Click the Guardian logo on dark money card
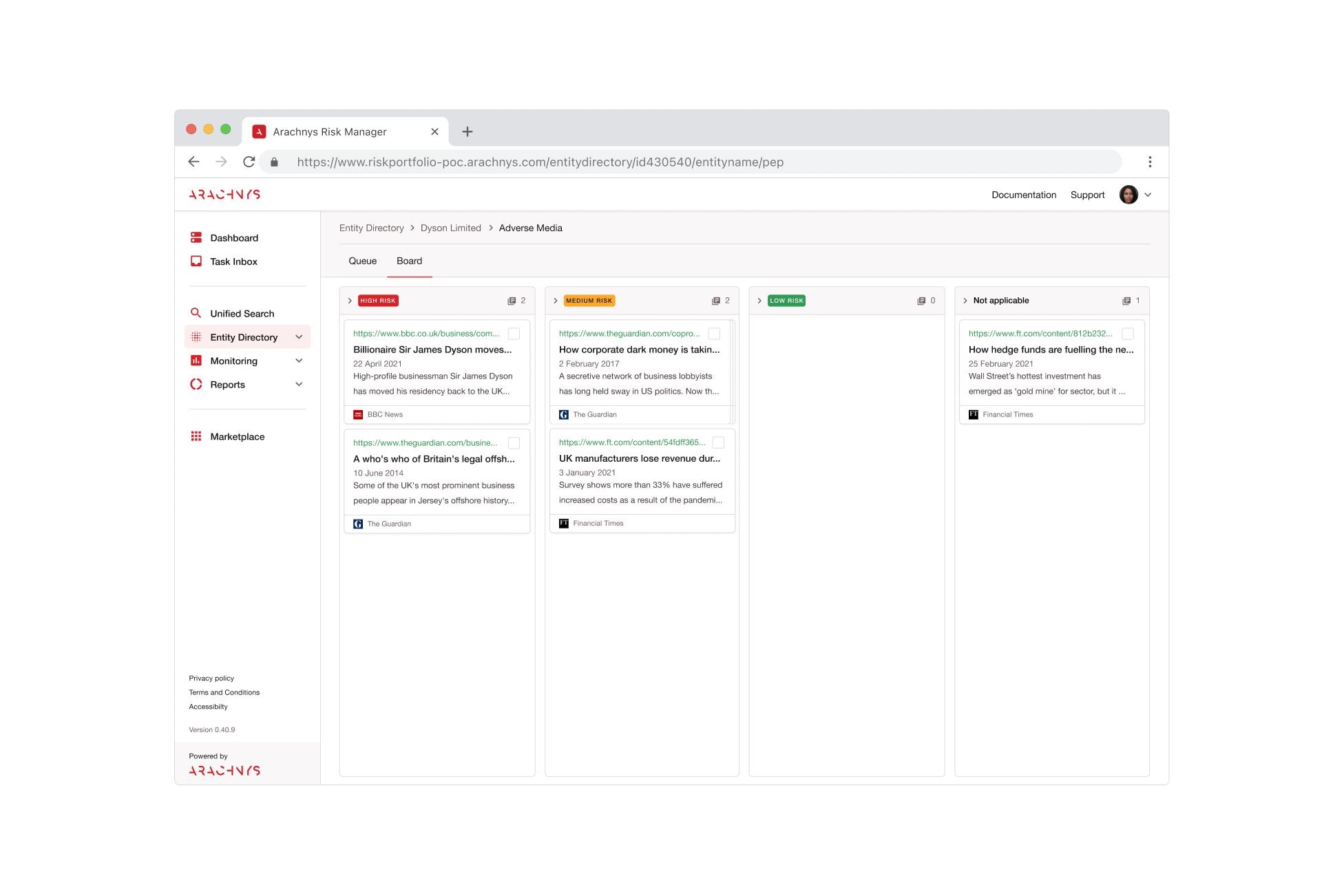Image resolution: width=1344 pixels, height=896 pixels. click(564, 414)
